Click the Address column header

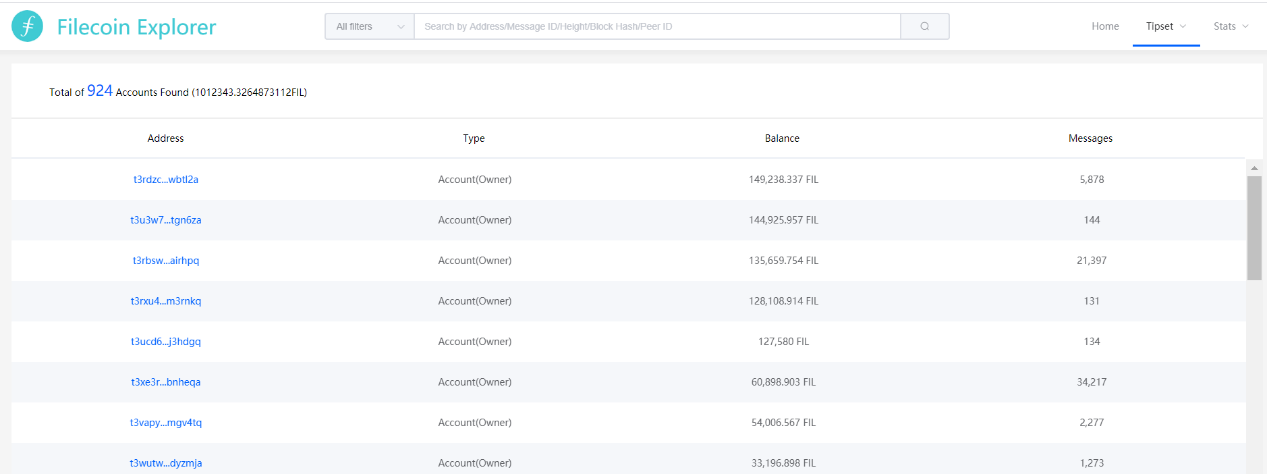pyautogui.click(x=166, y=139)
